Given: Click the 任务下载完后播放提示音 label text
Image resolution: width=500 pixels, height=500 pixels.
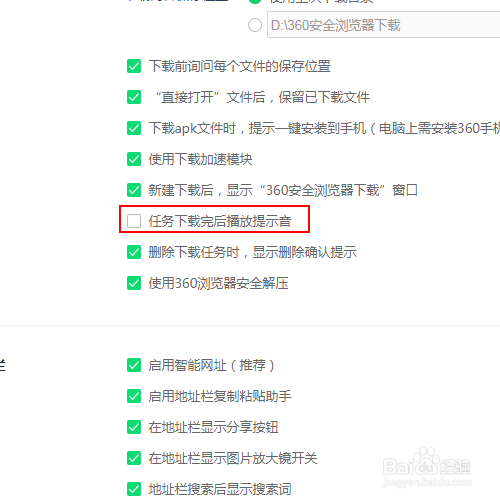Looking at the screenshot, I should [x=220, y=221].
